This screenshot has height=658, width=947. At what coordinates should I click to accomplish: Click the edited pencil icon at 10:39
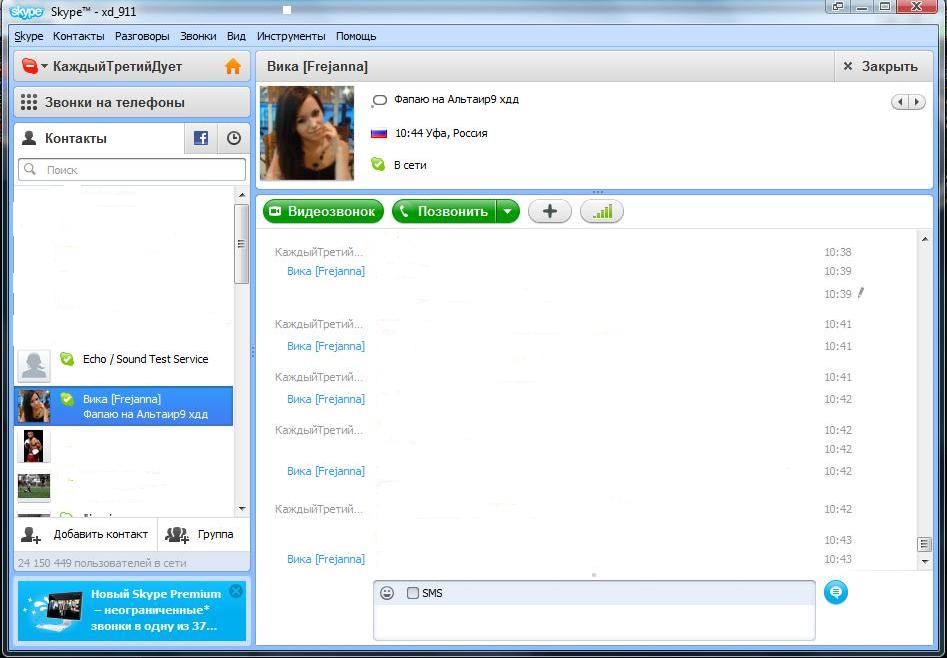(x=861, y=293)
